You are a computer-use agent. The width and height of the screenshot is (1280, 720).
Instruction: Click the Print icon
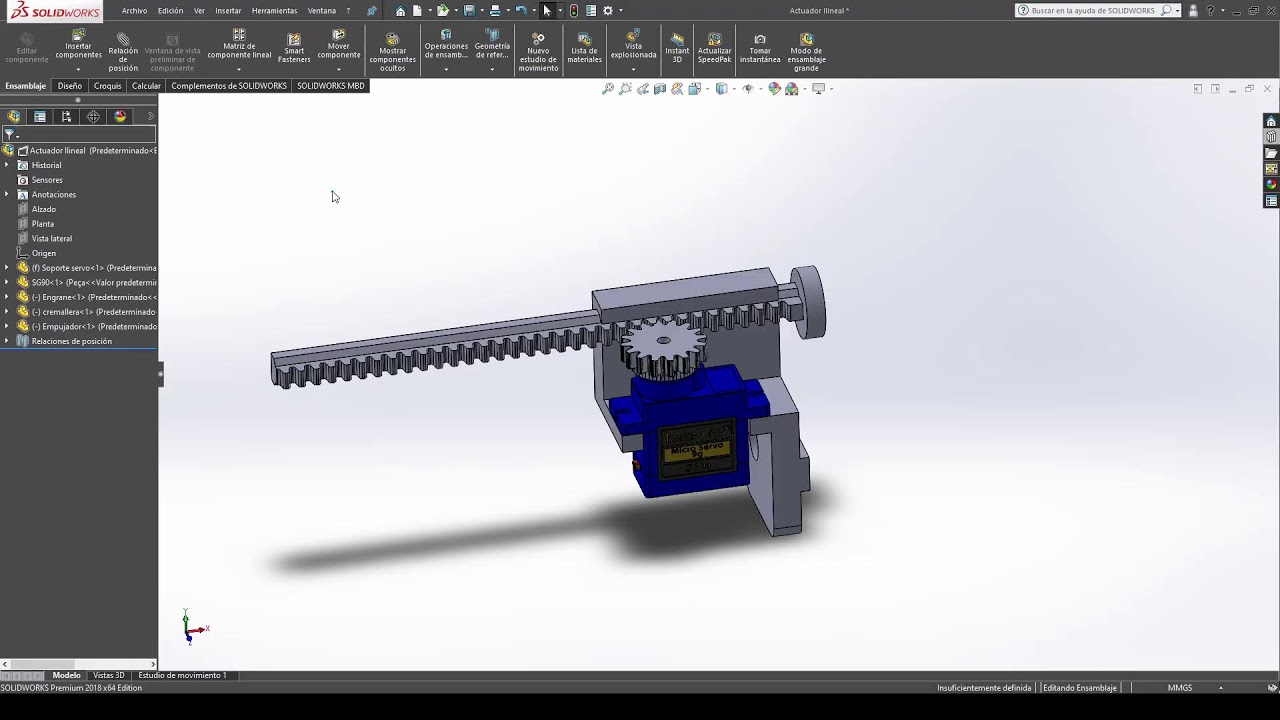(x=495, y=11)
